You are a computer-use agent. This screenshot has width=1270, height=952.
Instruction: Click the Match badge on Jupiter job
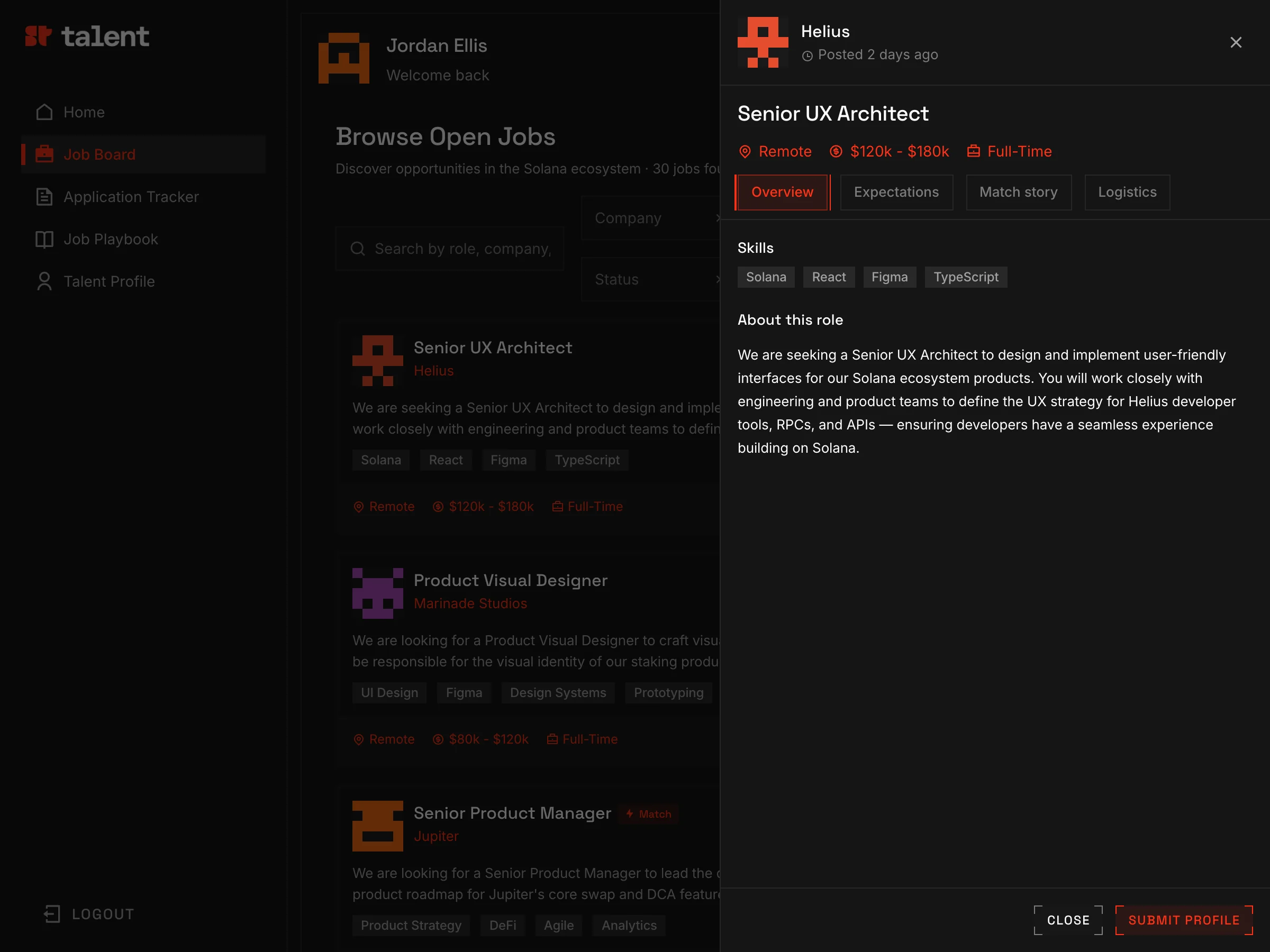648,814
